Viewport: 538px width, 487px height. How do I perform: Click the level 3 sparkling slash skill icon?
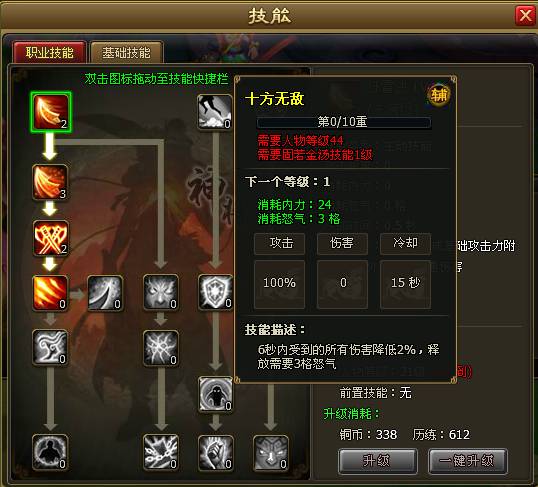point(50,182)
